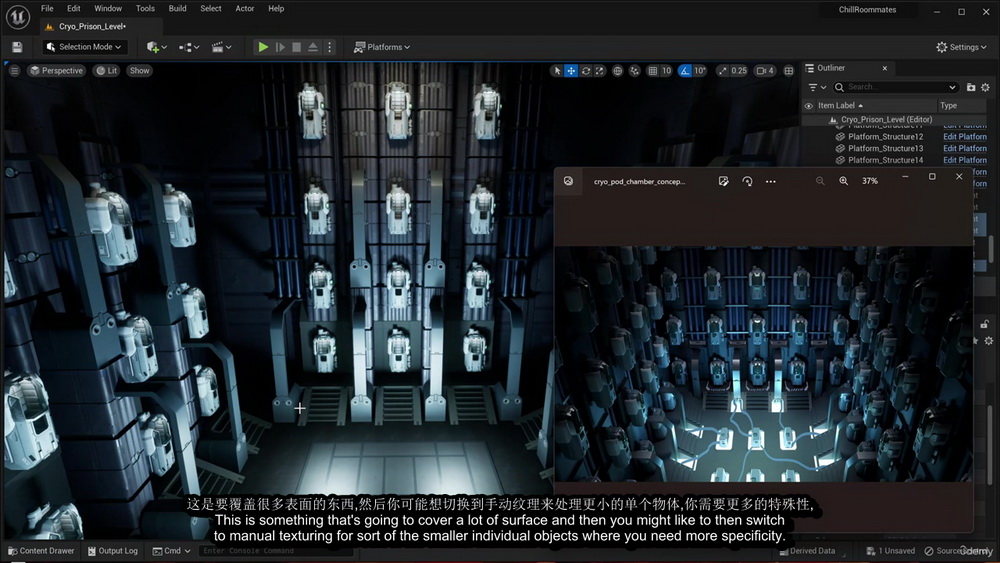Open the Help menu
Screen dimensions: 1000x563
[276, 8]
